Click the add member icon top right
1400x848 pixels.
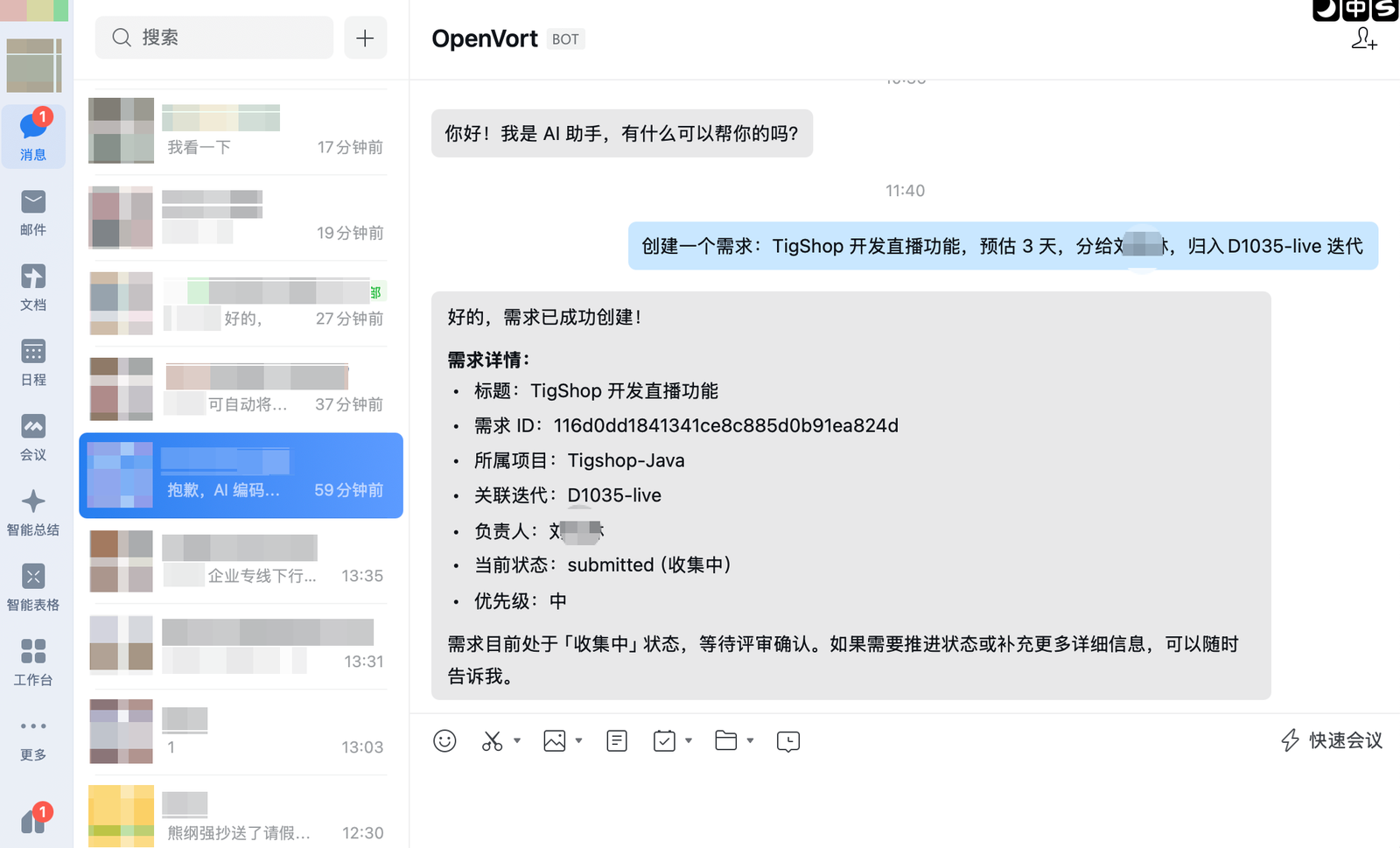(x=1363, y=39)
